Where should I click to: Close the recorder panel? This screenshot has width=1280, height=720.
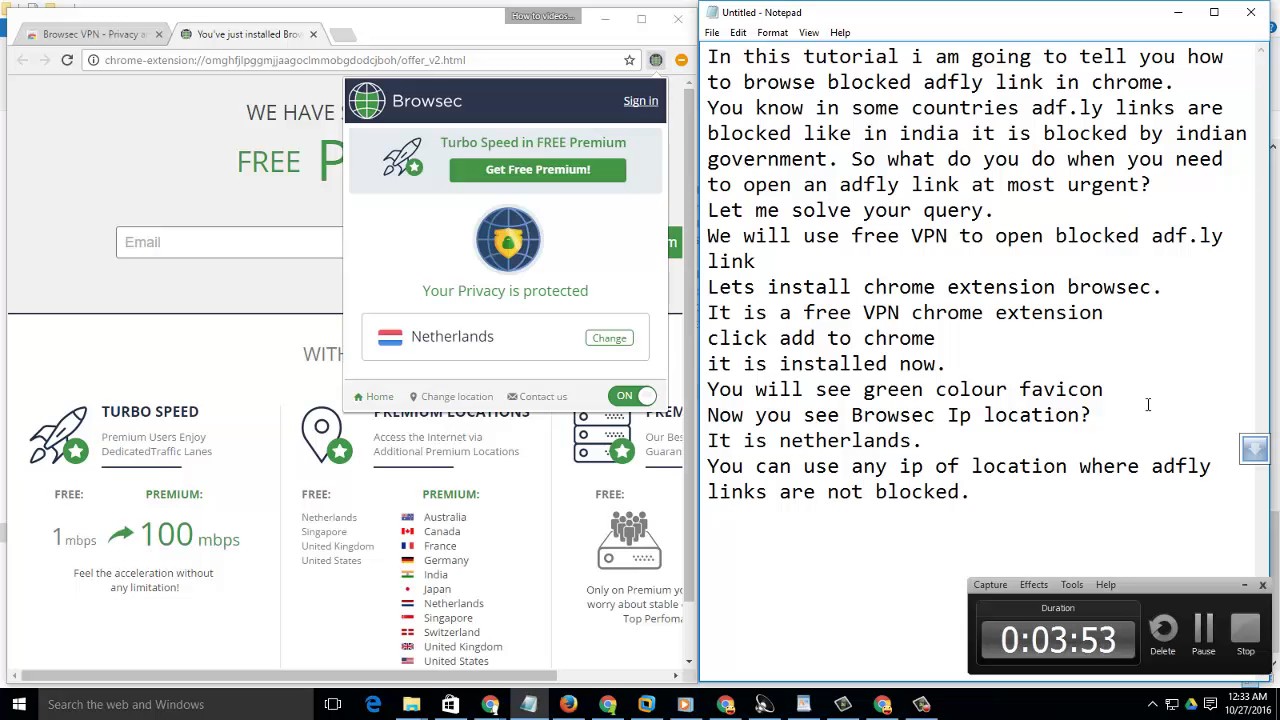1262,585
